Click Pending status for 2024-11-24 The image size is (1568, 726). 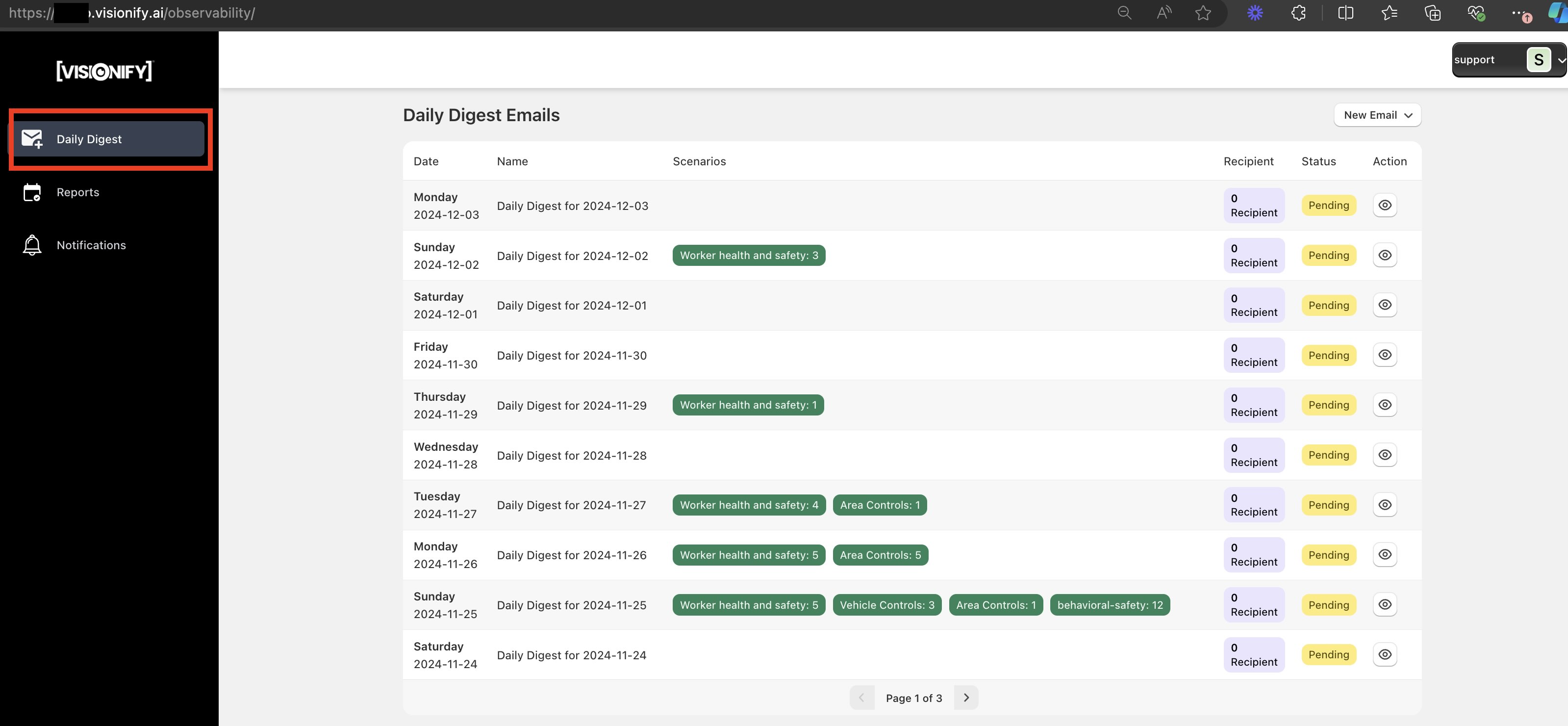[x=1329, y=655]
